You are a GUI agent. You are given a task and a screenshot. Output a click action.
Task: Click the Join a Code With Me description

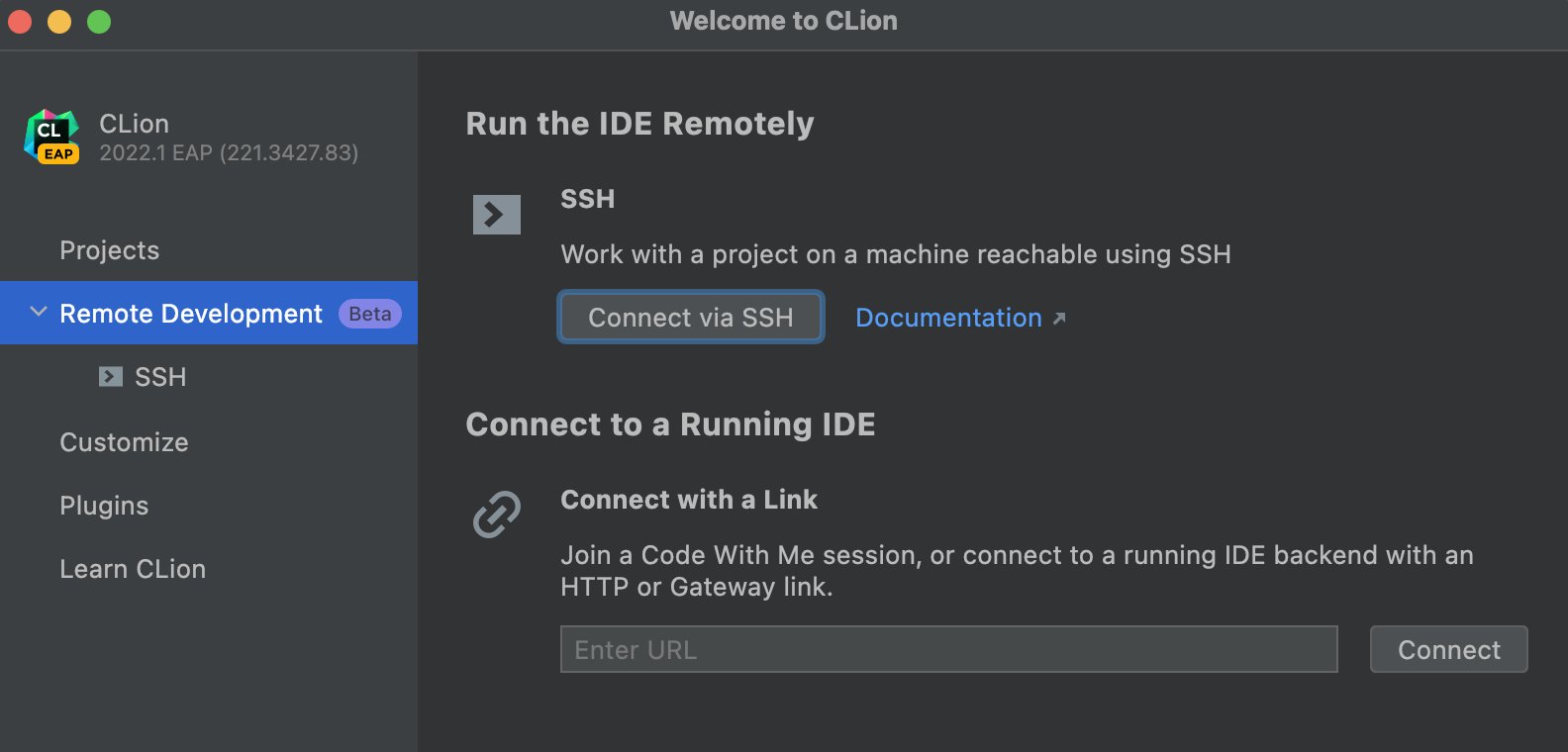click(1018, 571)
